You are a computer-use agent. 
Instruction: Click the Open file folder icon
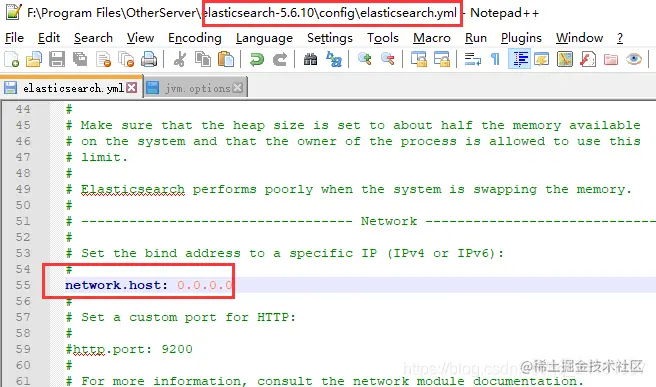[34, 59]
